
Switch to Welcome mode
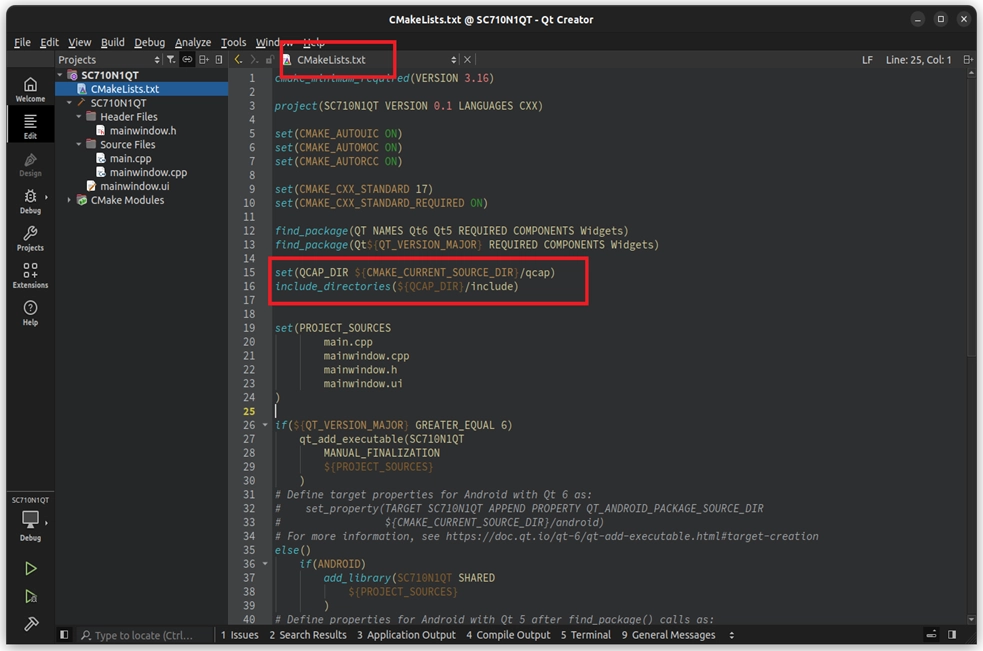pyautogui.click(x=30, y=90)
